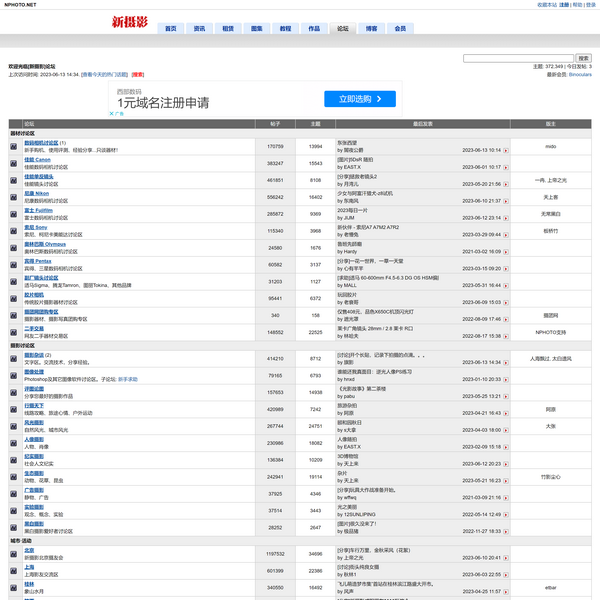Click the forum icon next to 尼康 Nikon
The height and width of the screenshot is (600, 600).
15,195
